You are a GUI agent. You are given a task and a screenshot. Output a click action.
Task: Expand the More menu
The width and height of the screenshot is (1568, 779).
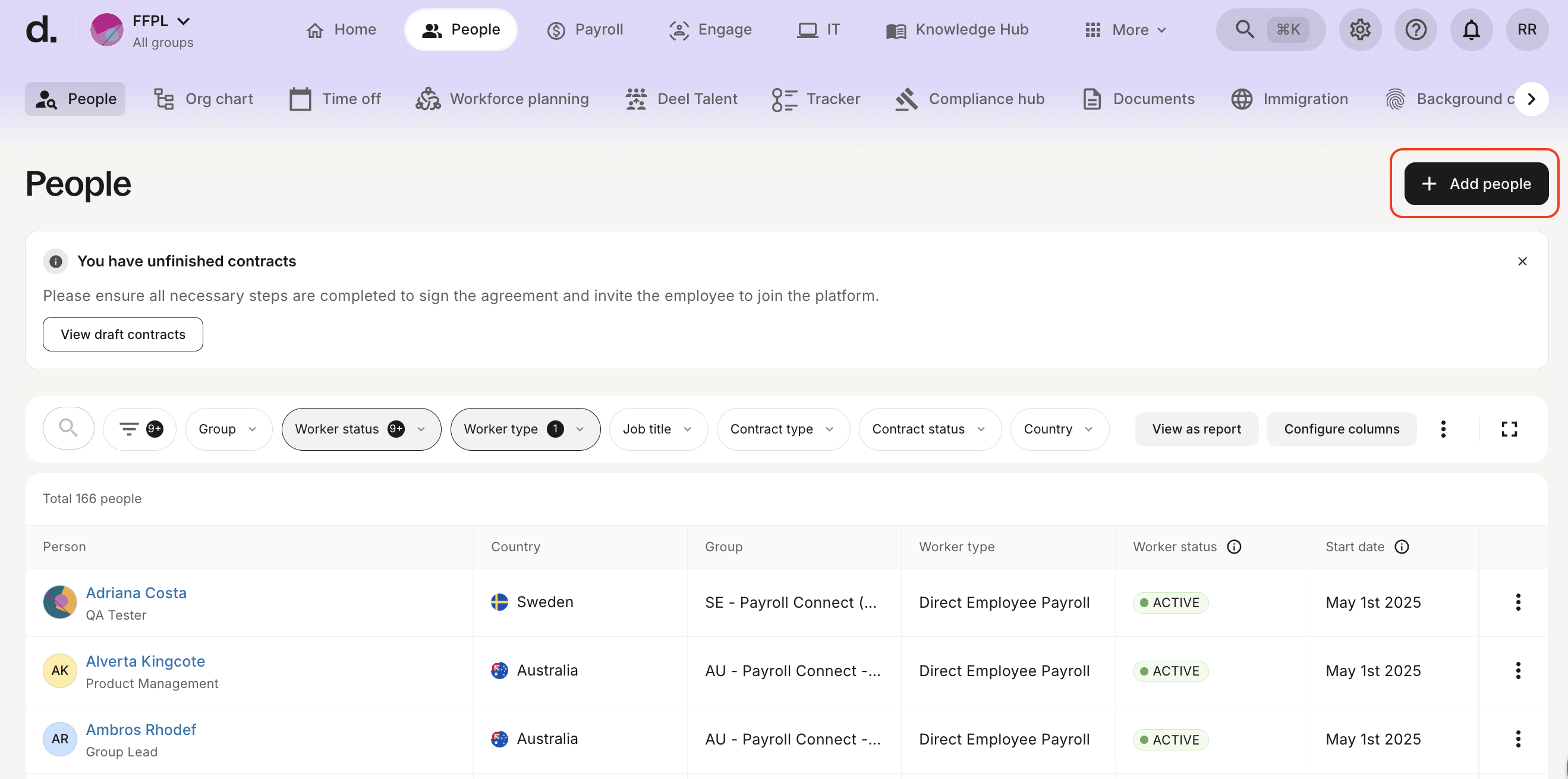click(x=1126, y=29)
